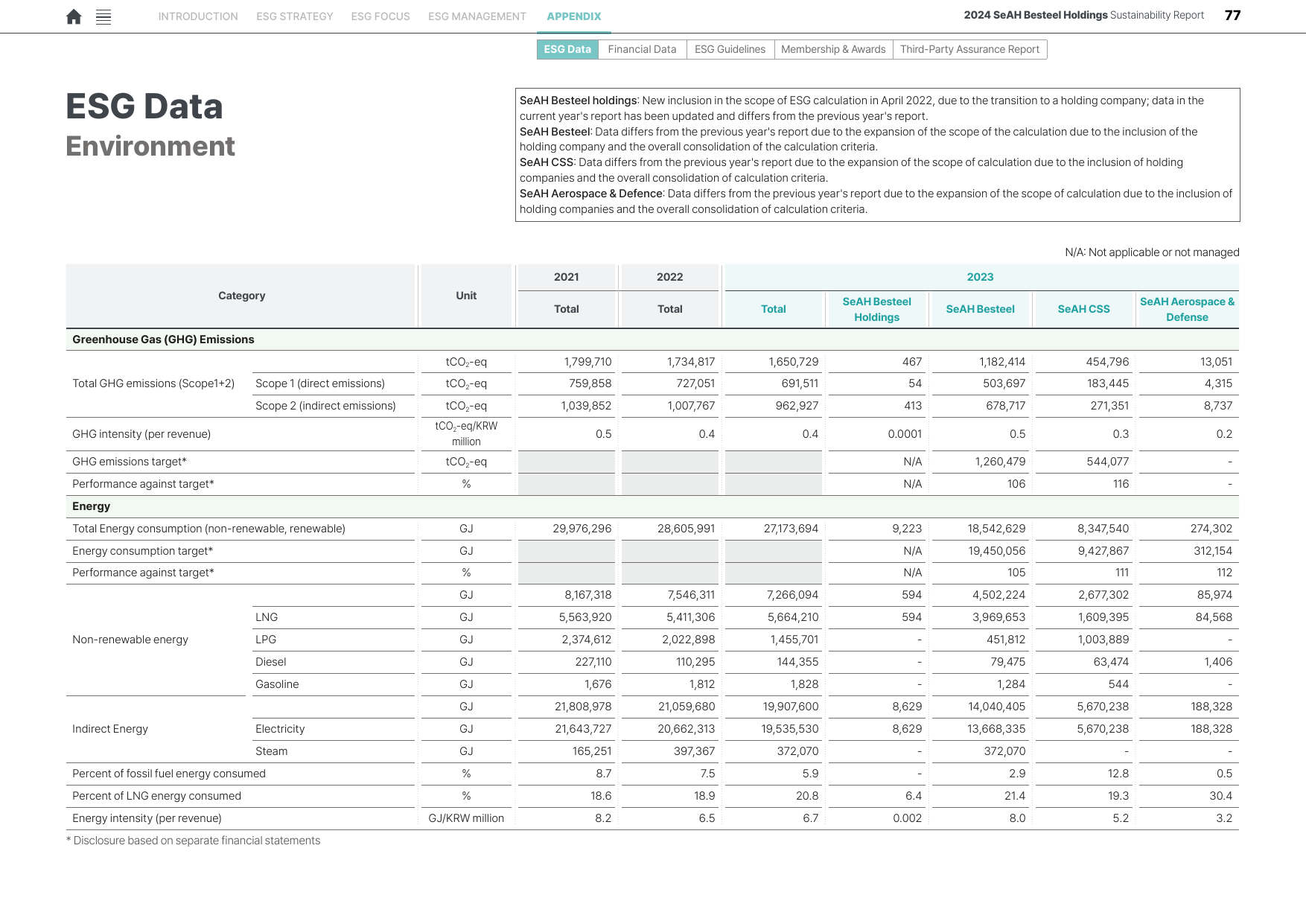Open the Membership & Awards tab

click(x=833, y=49)
